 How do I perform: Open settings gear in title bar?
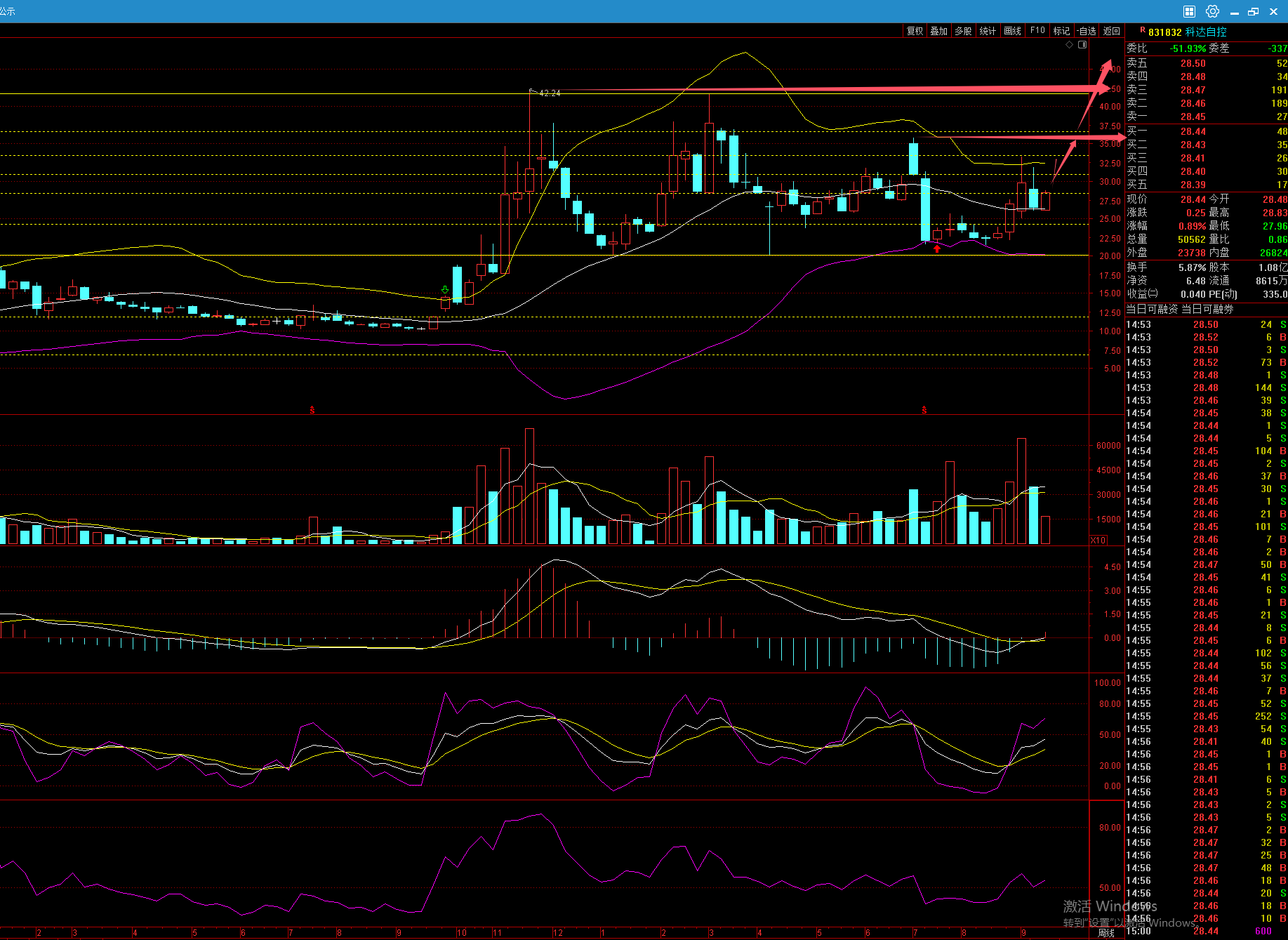[1212, 11]
